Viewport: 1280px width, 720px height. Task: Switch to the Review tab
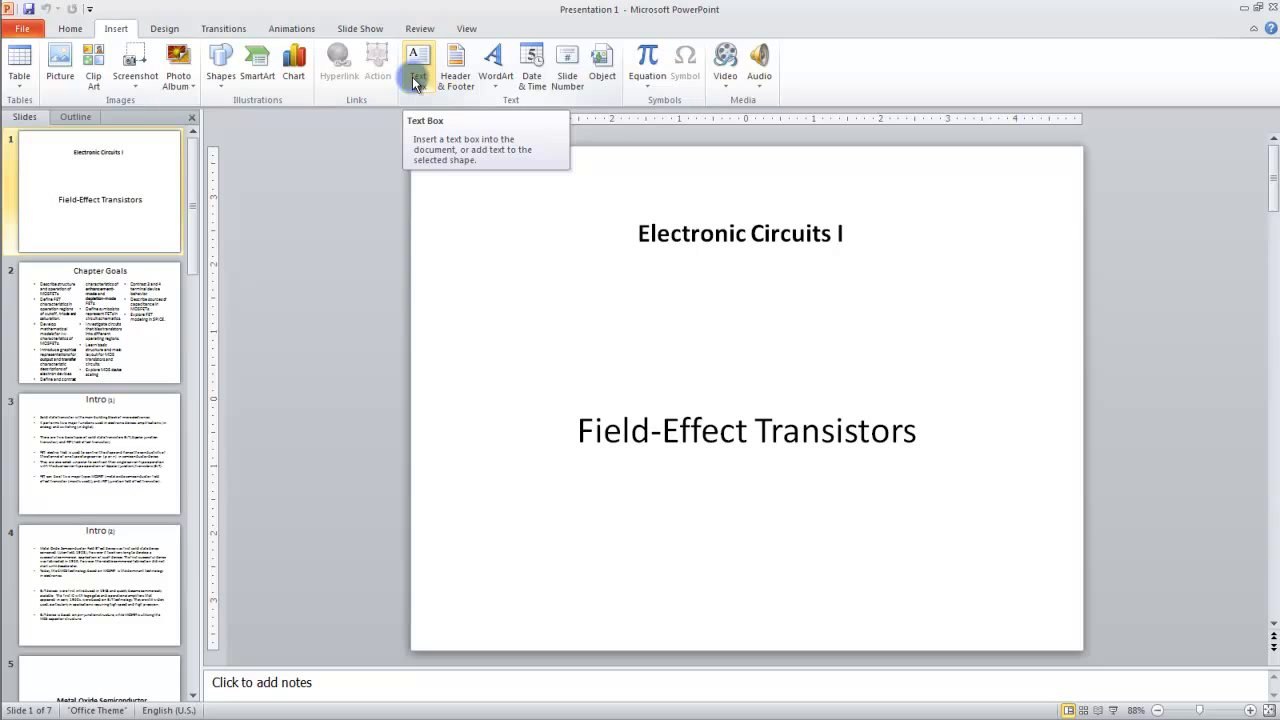[419, 28]
